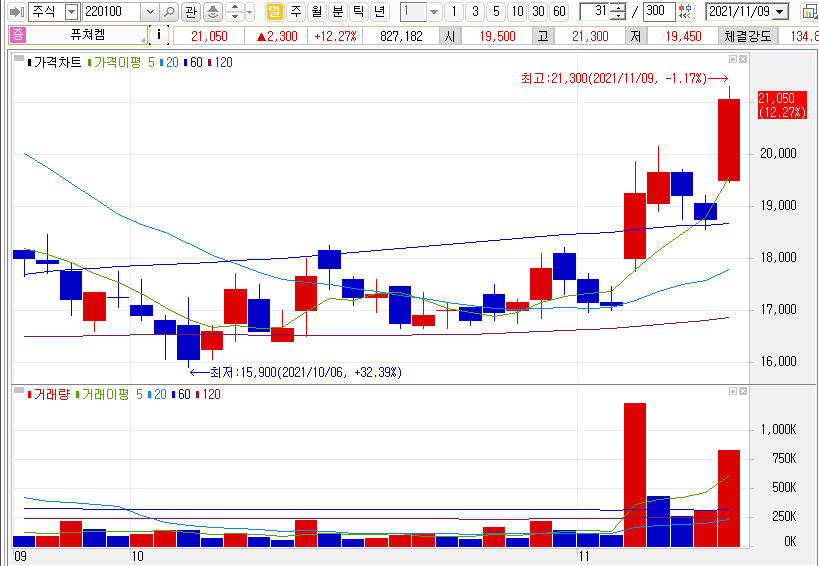Click the volume pane corner handle
Image resolution: width=819 pixels, height=566 pixels.
tap(19, 390)
